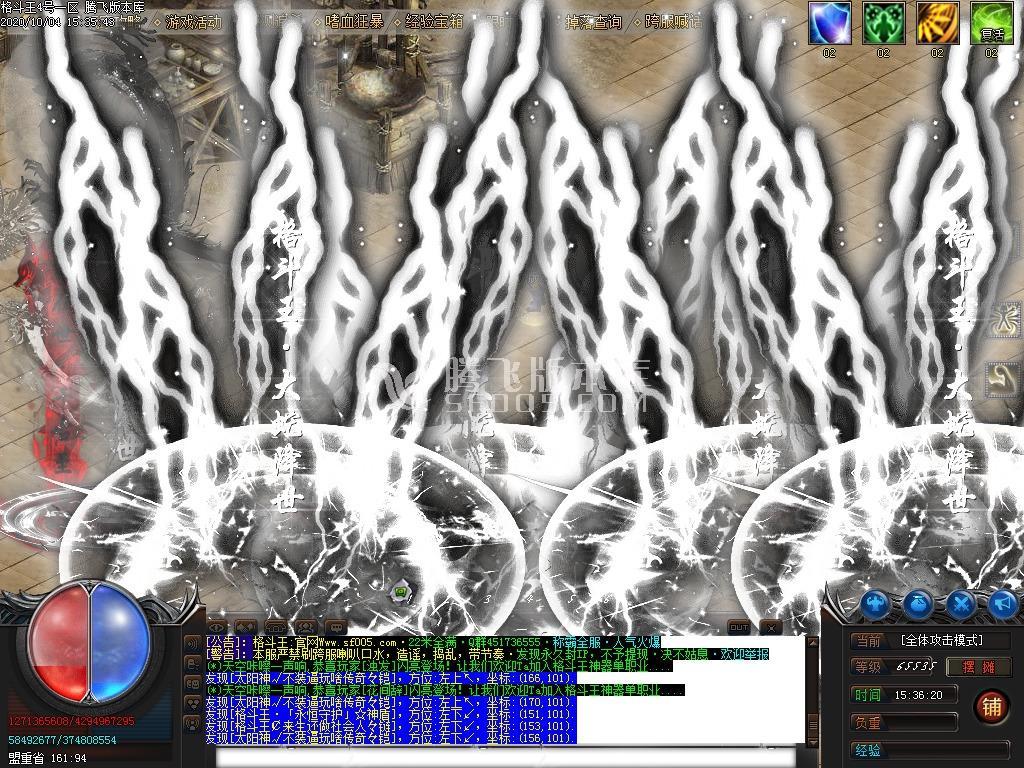Click the 时间 15:36:20 clock field

(x=904, y=695)
